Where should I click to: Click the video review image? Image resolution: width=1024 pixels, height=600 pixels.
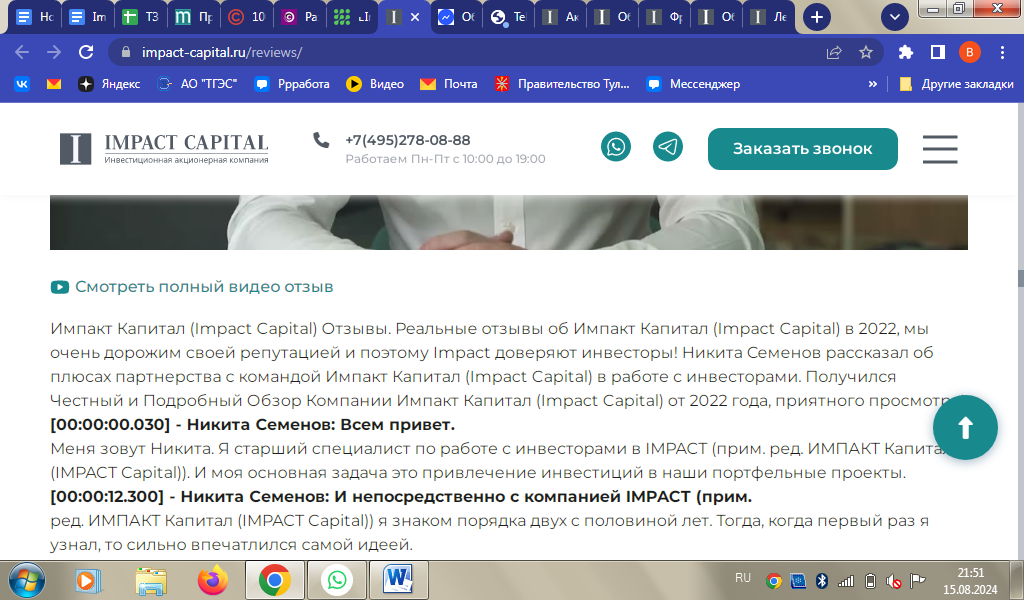point(509,222)
